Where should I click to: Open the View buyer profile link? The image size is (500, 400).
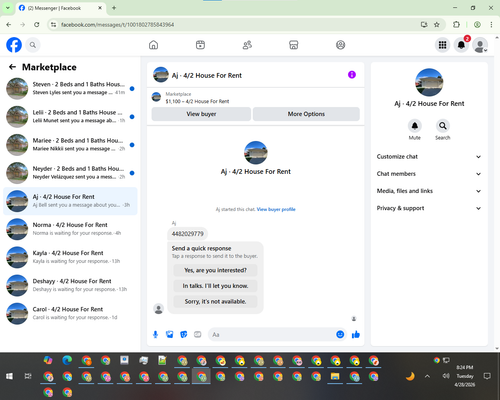276,209
